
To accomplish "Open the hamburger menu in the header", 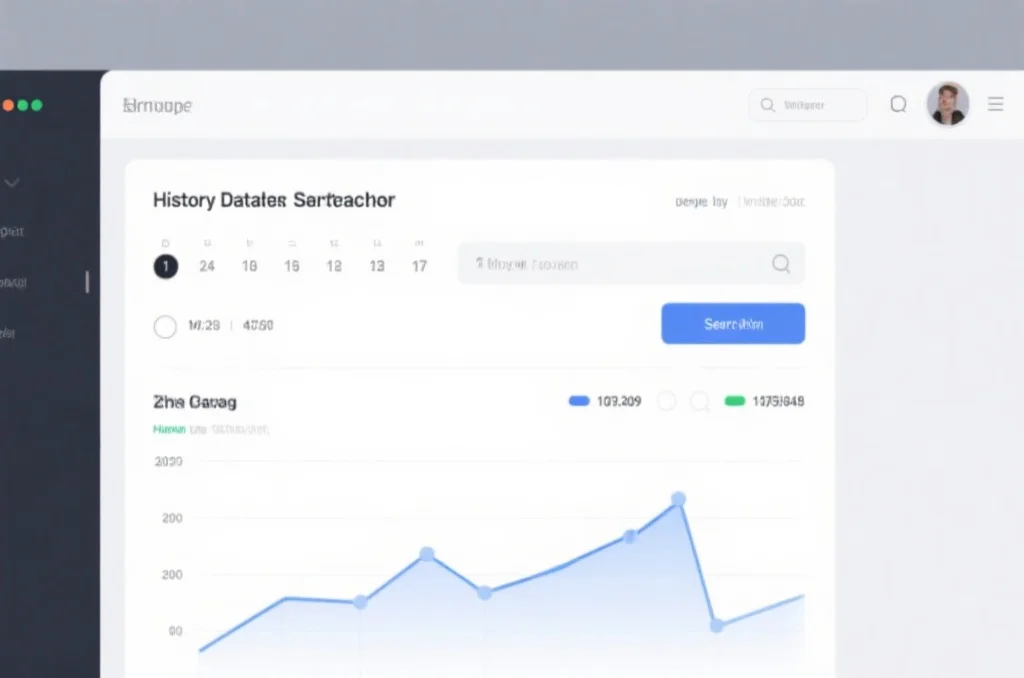I will [995, 104].
